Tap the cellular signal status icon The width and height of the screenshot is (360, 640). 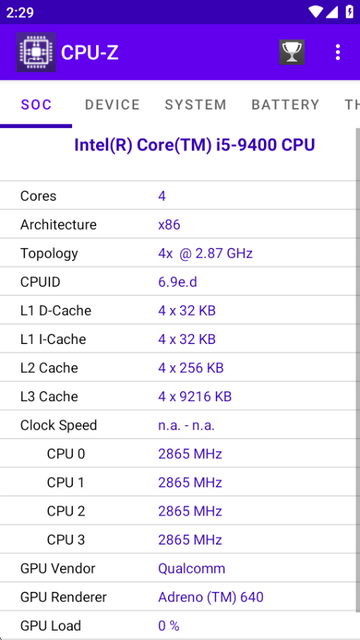click(x=331, y=12)
